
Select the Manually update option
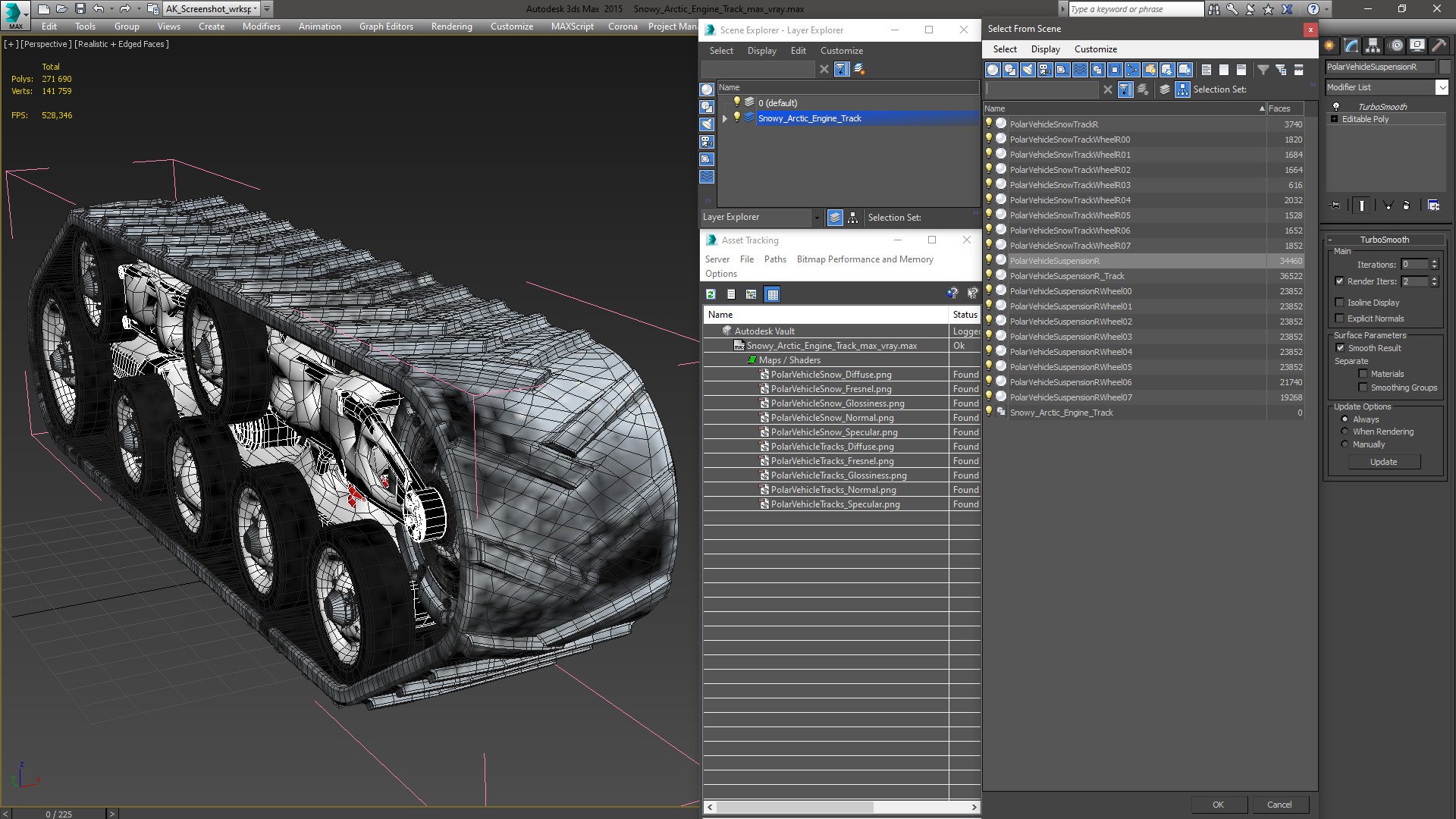click(1345, 444)
